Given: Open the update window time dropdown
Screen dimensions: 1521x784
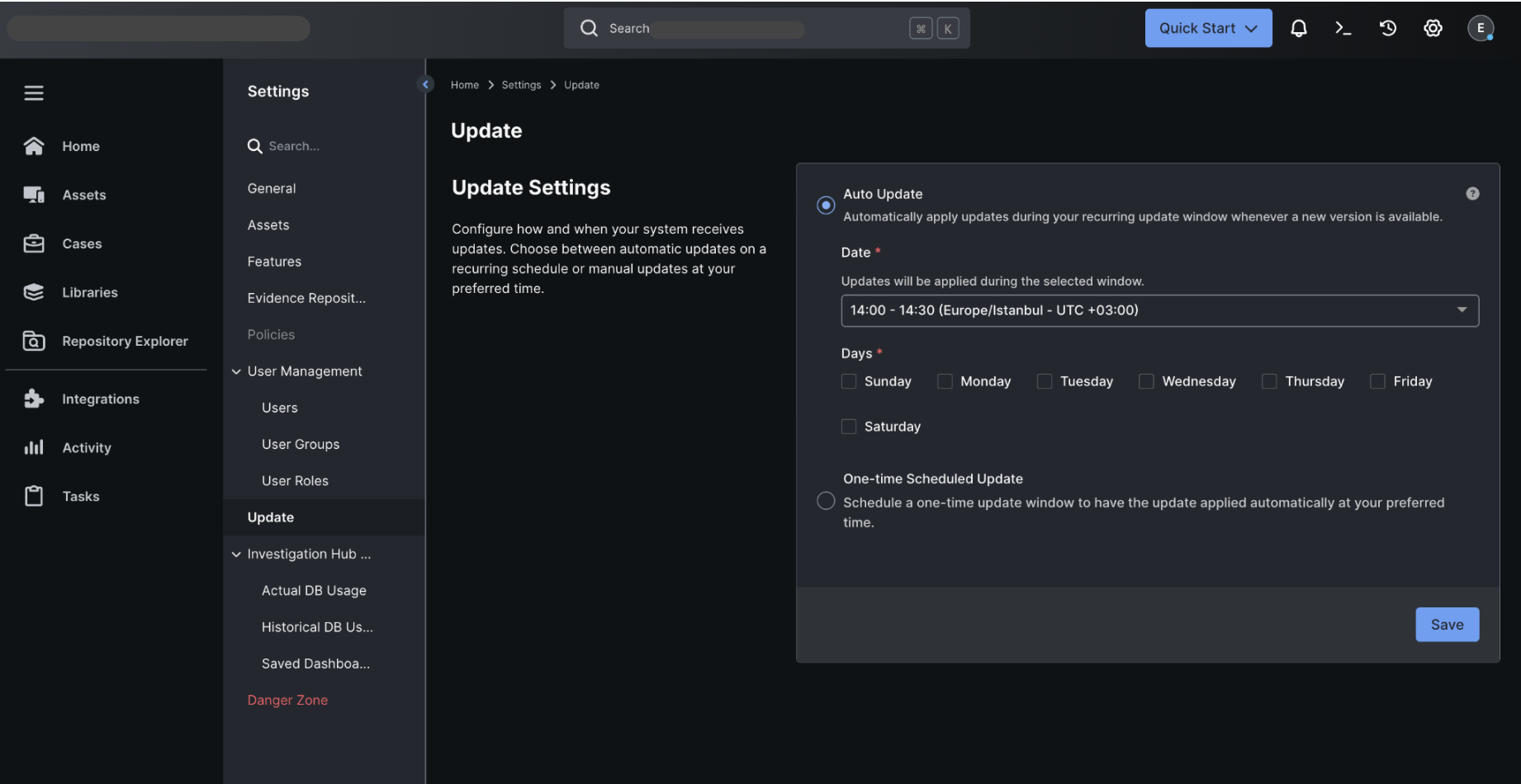Looking at the screenshot, I should tap(1159, 310).
